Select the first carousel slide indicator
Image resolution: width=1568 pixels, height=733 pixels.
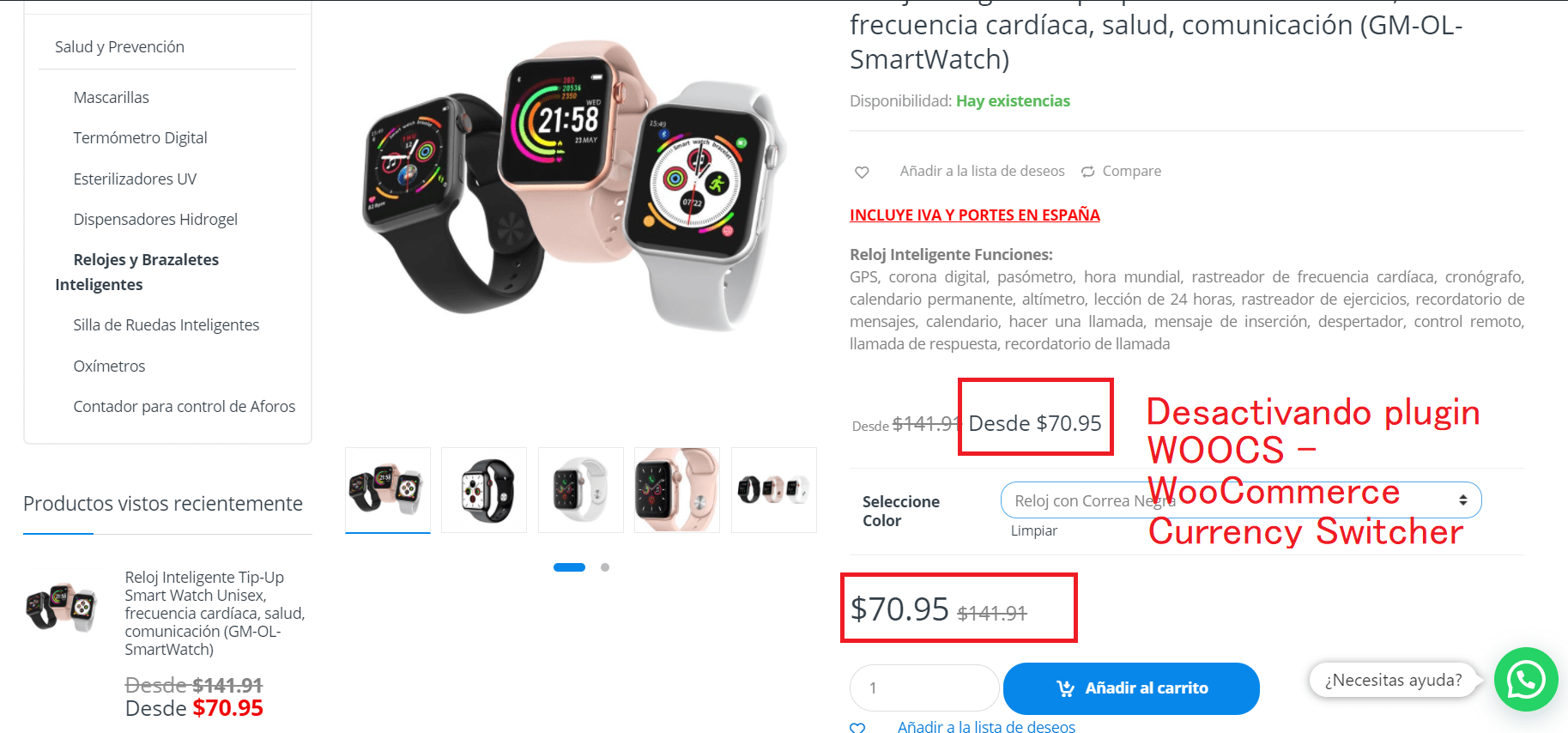click(x=569, y=567)
